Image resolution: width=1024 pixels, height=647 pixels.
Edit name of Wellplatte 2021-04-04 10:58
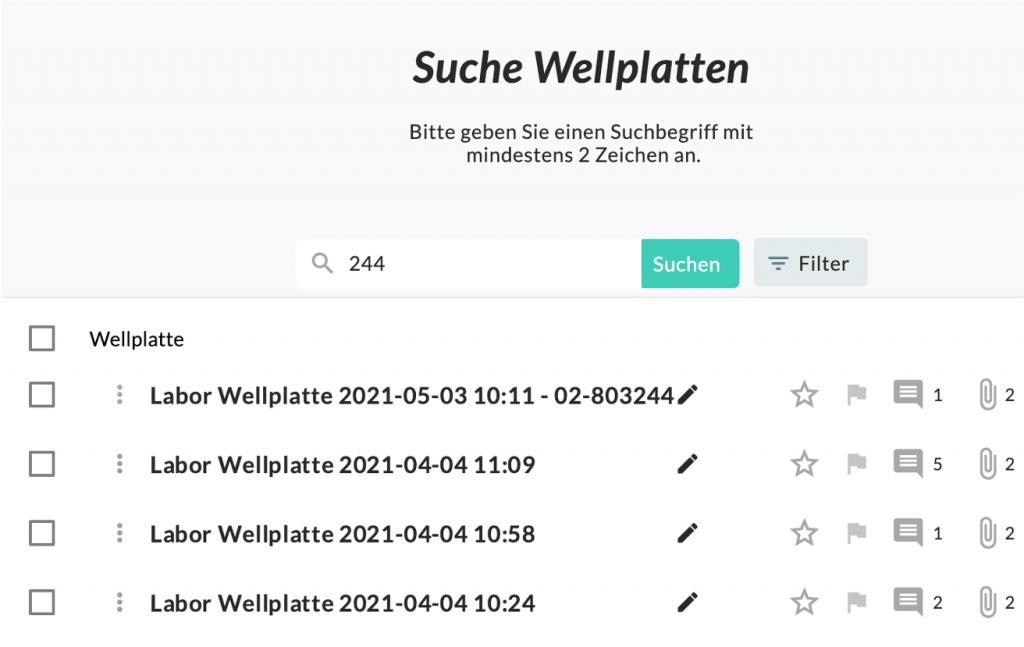687,534
